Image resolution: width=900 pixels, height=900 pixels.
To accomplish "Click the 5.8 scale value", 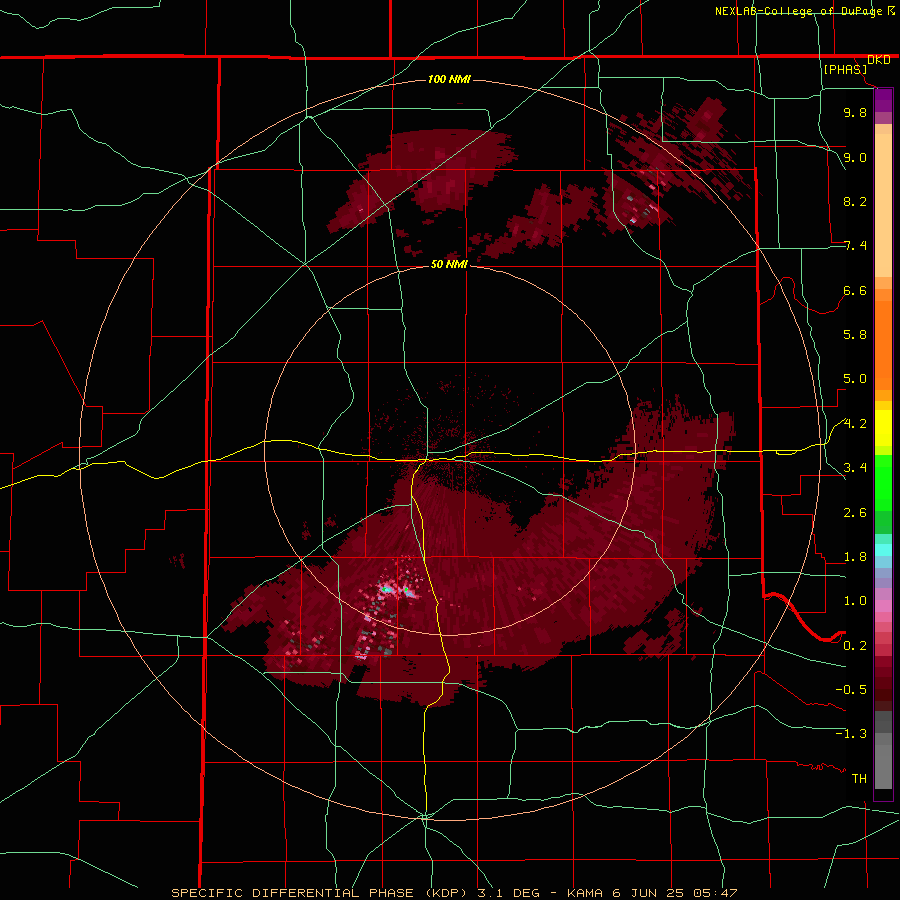I will click(855, 335).
